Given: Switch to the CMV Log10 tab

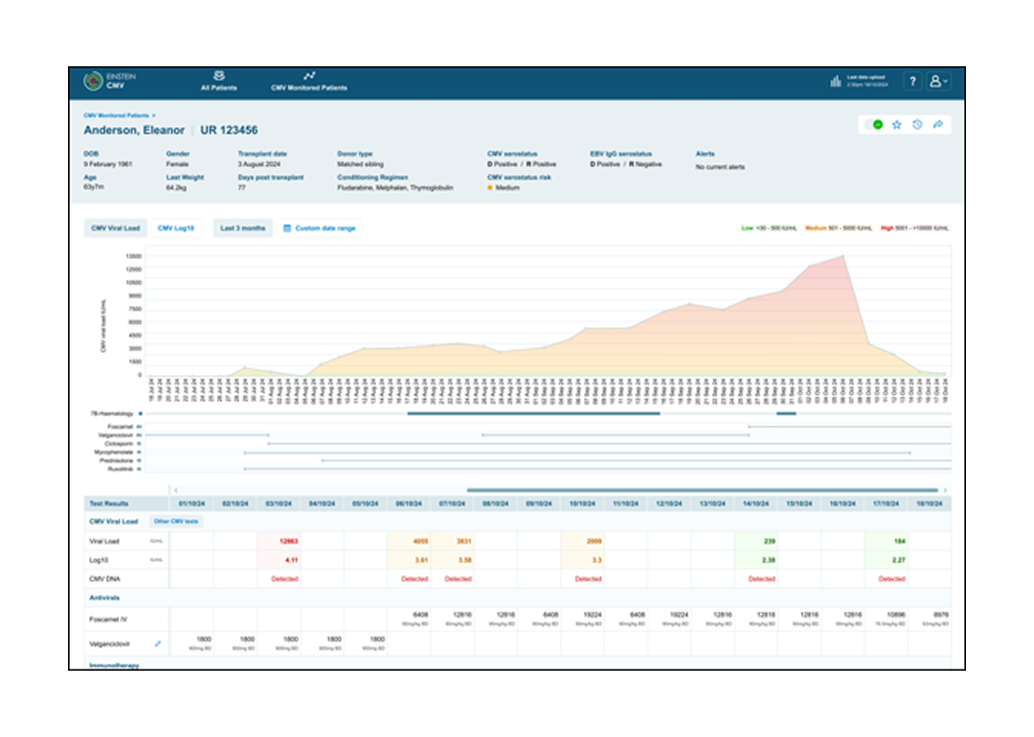Looking at the screenshot, I should click(176, 228).
